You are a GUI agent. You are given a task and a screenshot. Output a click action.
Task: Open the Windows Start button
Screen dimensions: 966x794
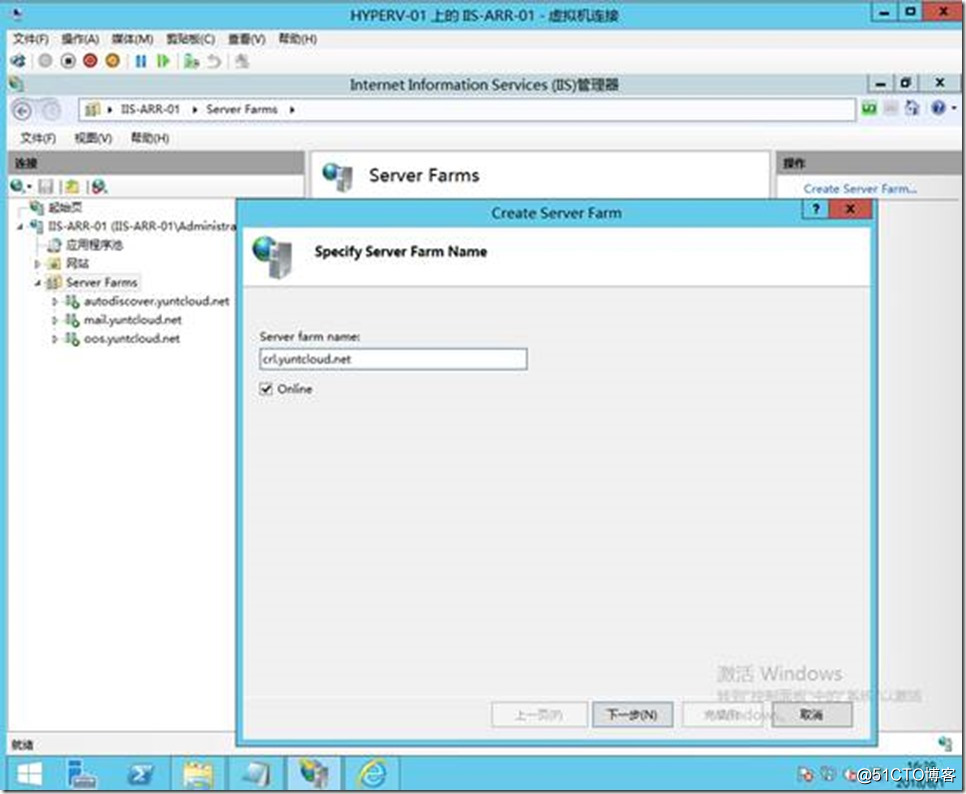29,774
